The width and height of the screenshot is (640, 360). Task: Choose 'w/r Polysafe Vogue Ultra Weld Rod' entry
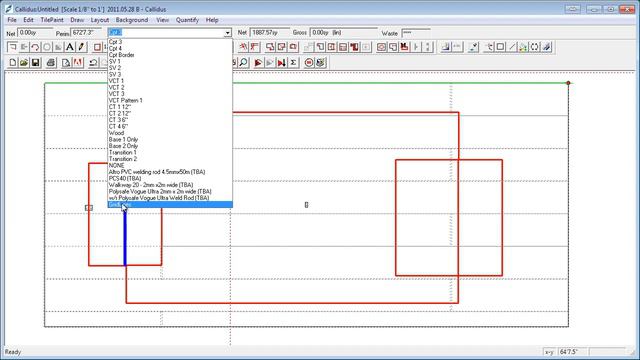coord(170,198)
